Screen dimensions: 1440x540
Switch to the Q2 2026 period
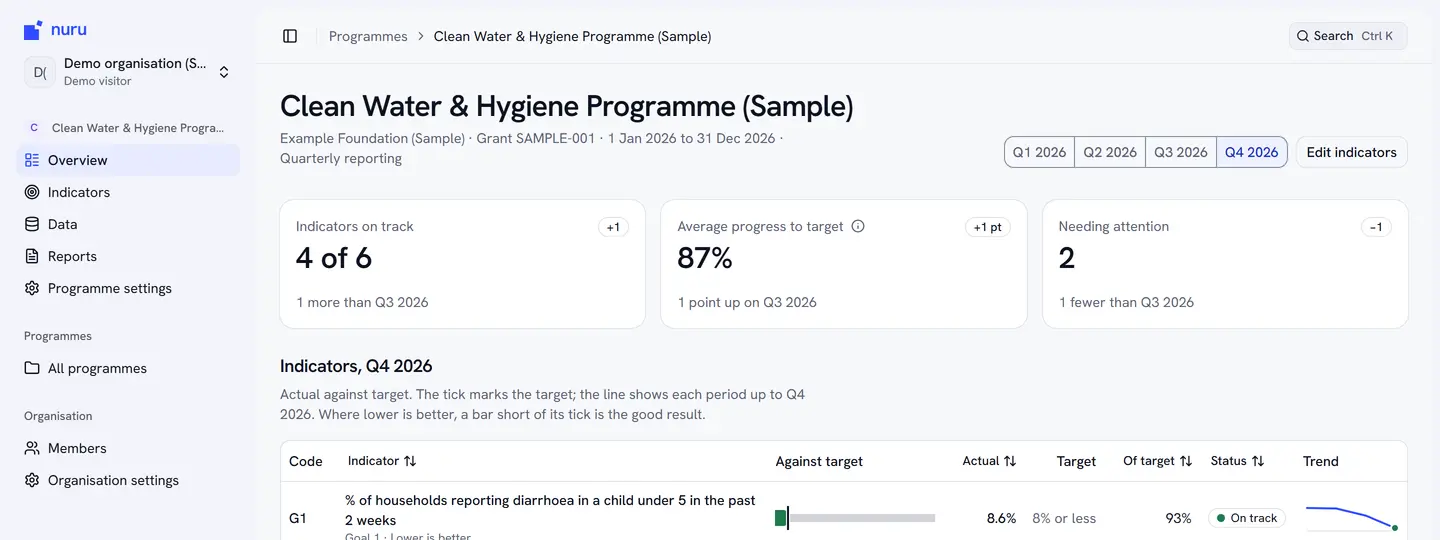click(1110, 152)
